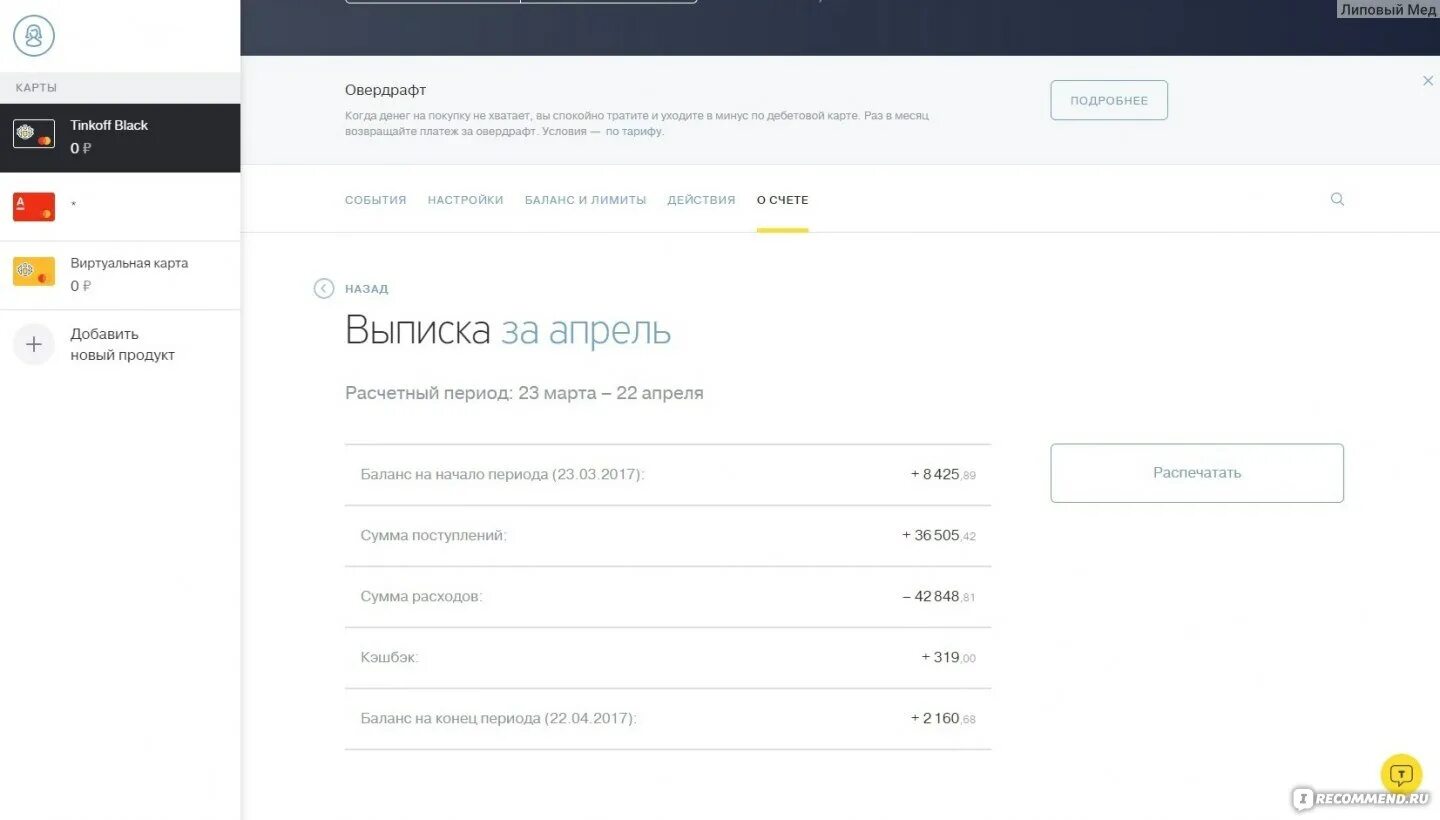The image size is (1440, 820).
Task: Click the + 8 425,89 amount
Action: [x=943, y=474]
